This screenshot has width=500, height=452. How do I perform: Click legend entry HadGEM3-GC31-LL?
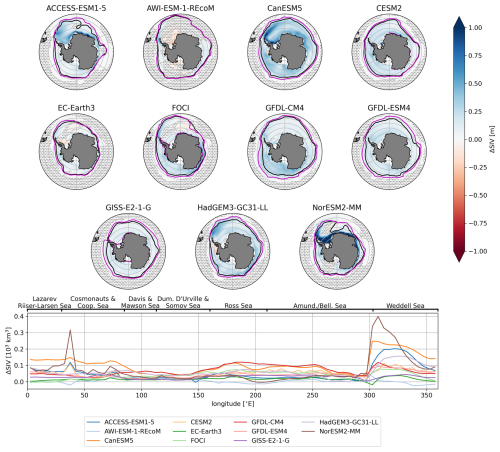(x=340, y=422)
